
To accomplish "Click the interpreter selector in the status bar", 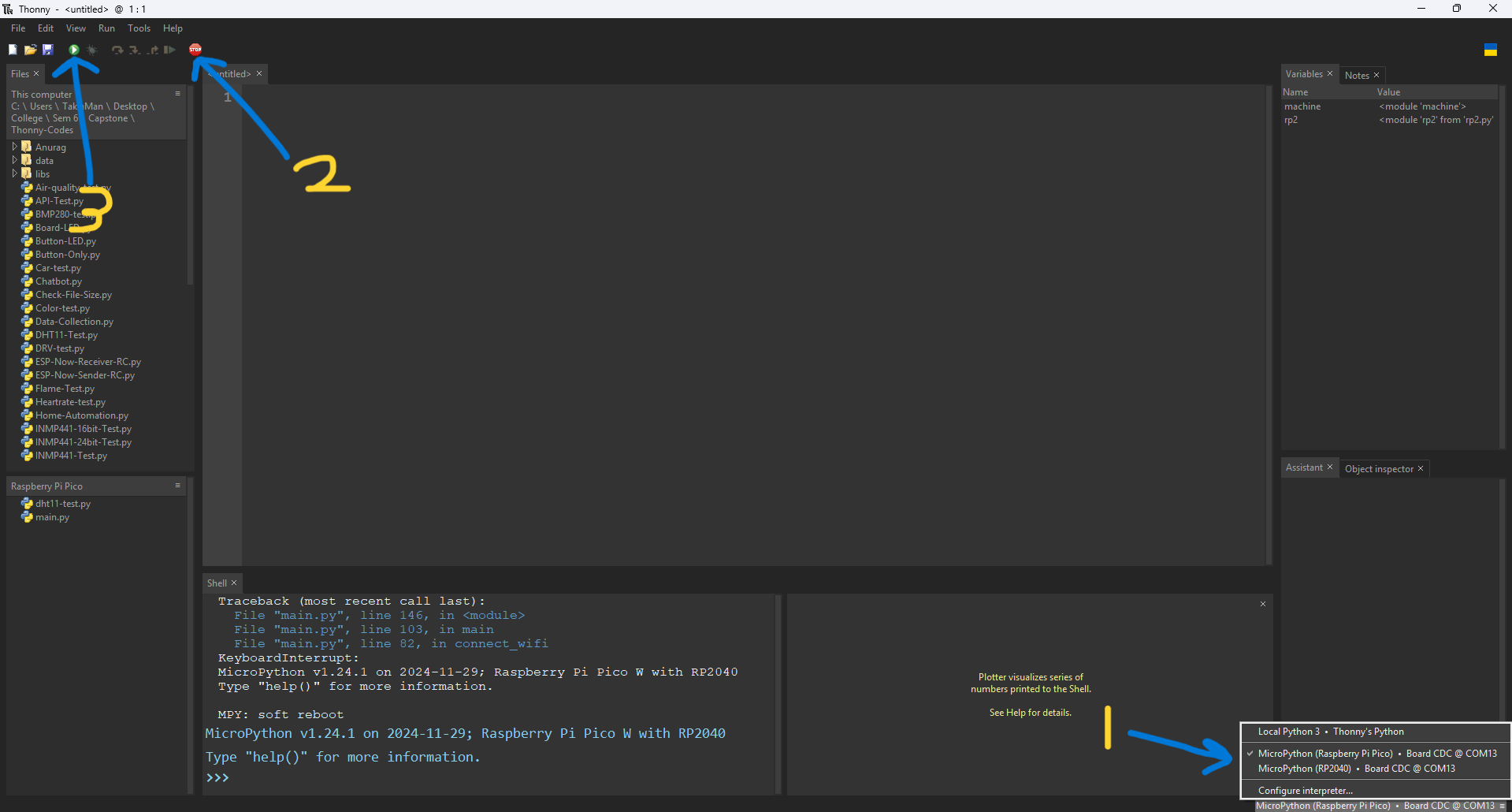I will point(1380,806).
